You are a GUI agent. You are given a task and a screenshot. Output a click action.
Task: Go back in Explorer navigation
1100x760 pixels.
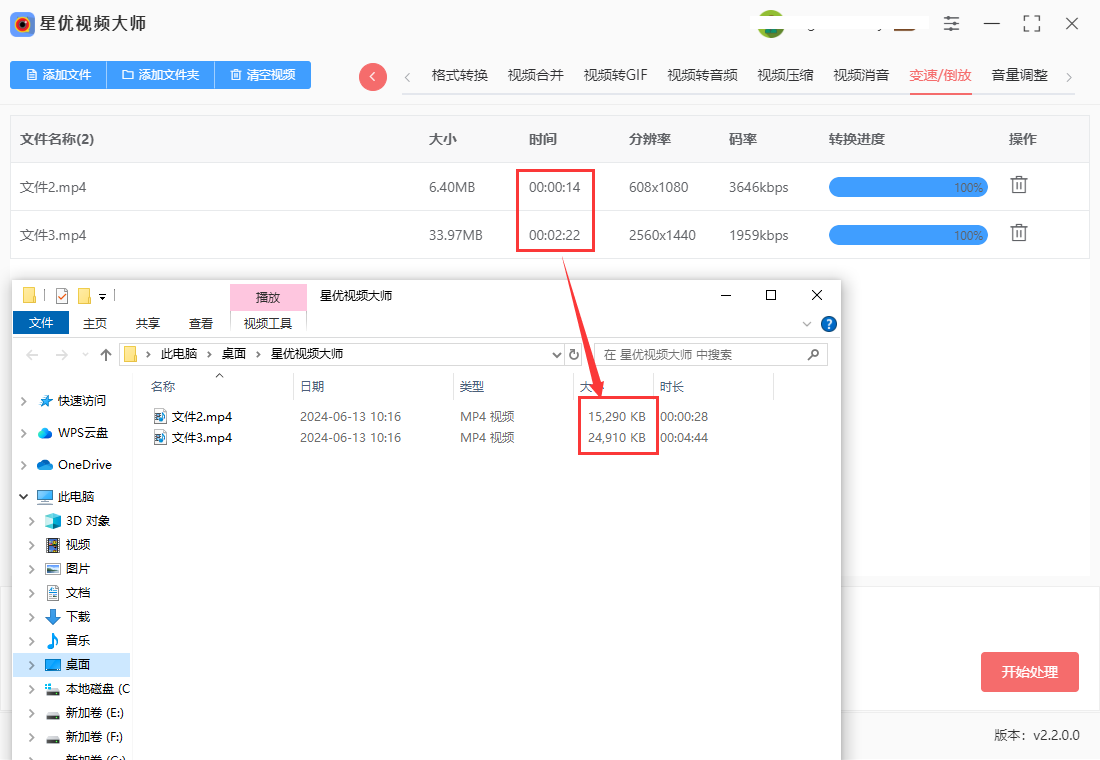32,355
